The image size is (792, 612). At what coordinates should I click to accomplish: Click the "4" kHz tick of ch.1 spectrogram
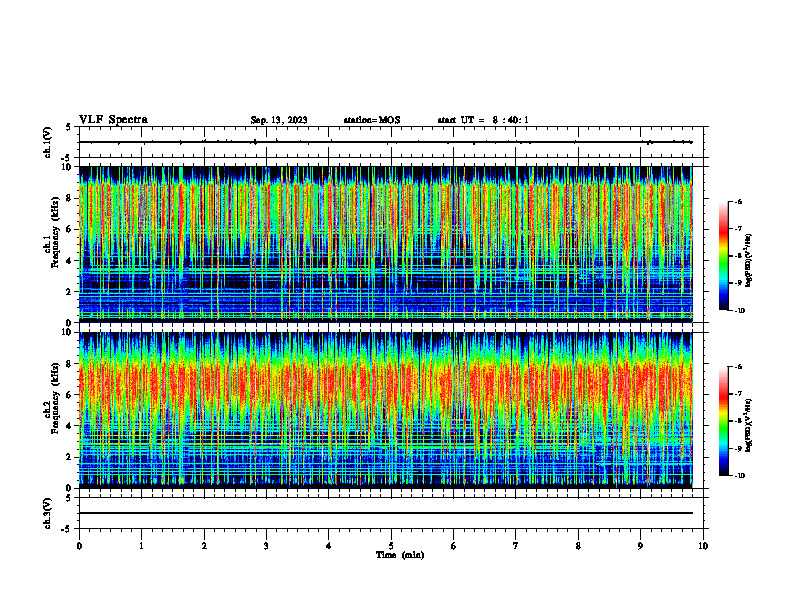[70, 261]
